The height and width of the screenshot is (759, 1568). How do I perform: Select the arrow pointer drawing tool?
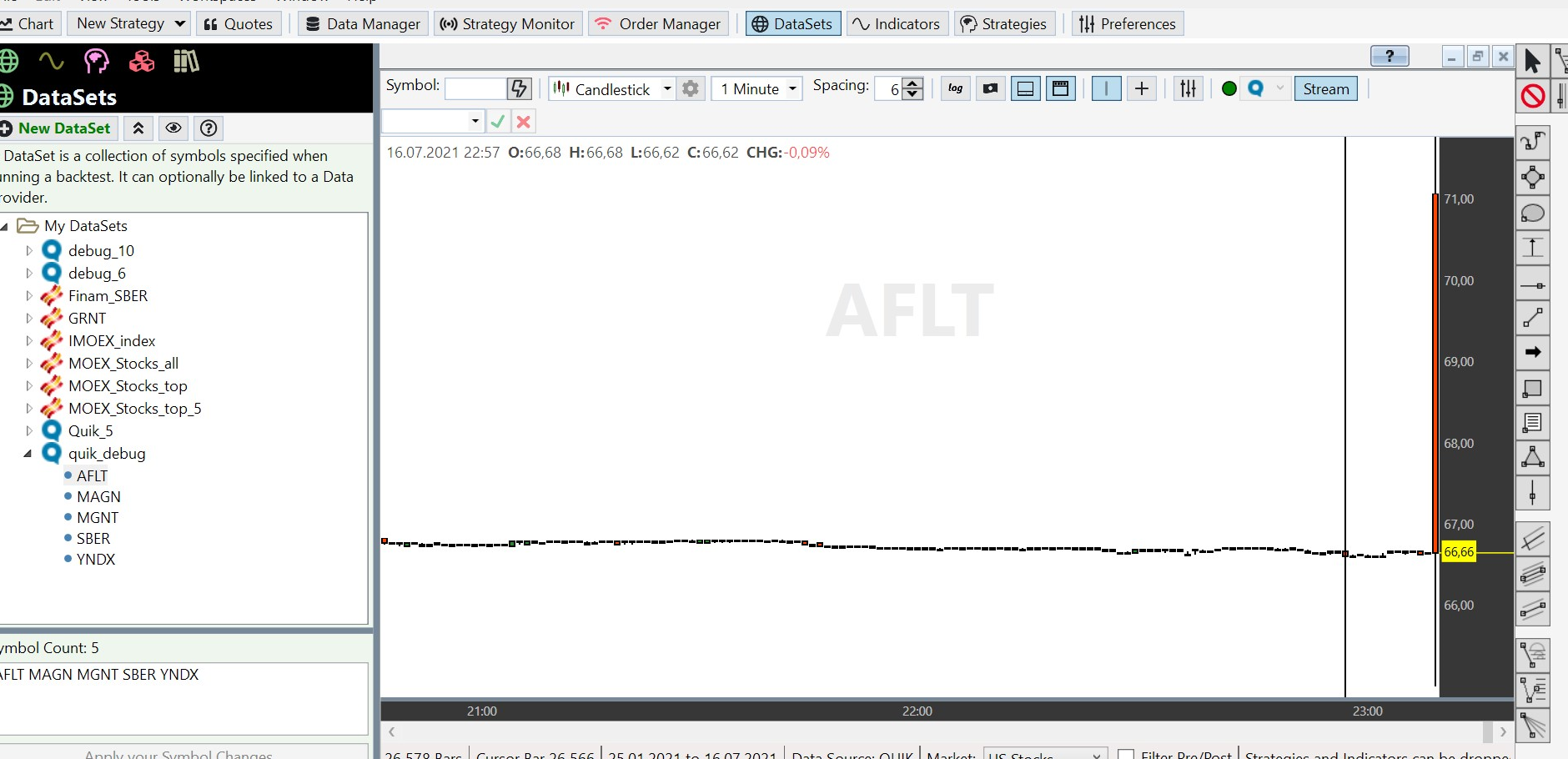click(1532, 61)
